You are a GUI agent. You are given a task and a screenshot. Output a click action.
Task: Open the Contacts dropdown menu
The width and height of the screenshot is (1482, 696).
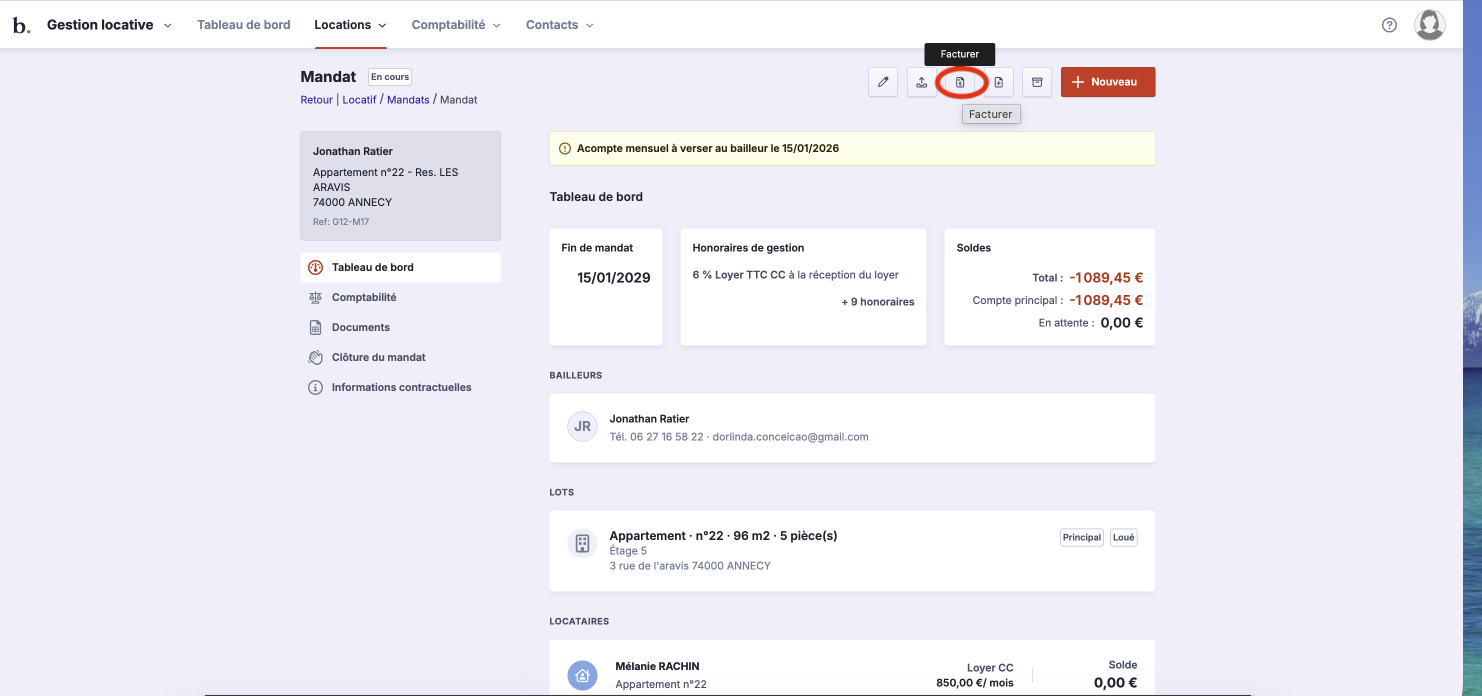[x=559, y=25]
